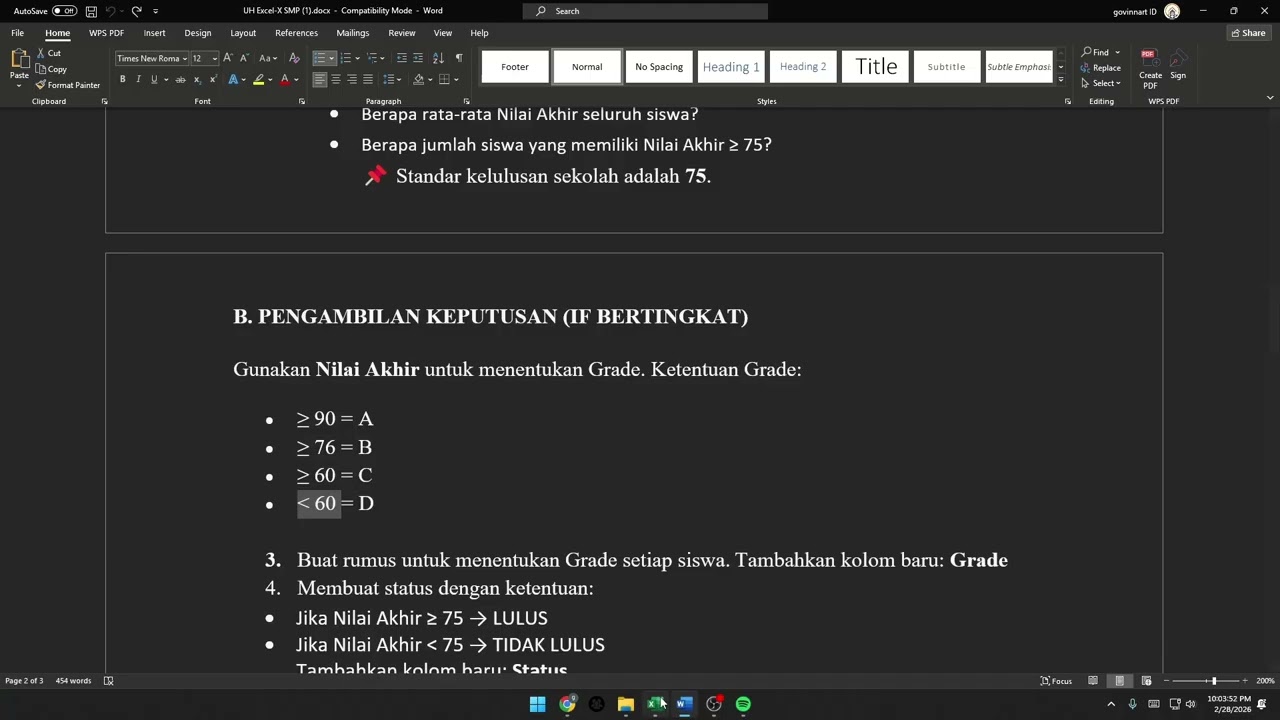Decrease font size with shrink-font icon
The width and height of the screenshot is (1280, 720).
coord(243,58)
